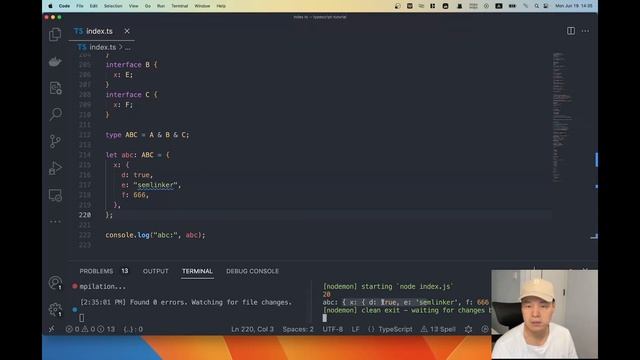Image resolution: width=640 pixels, height=360 pixels.
Task: Open the Terminal menu in menu bar
Action: (x=180, y=6)
